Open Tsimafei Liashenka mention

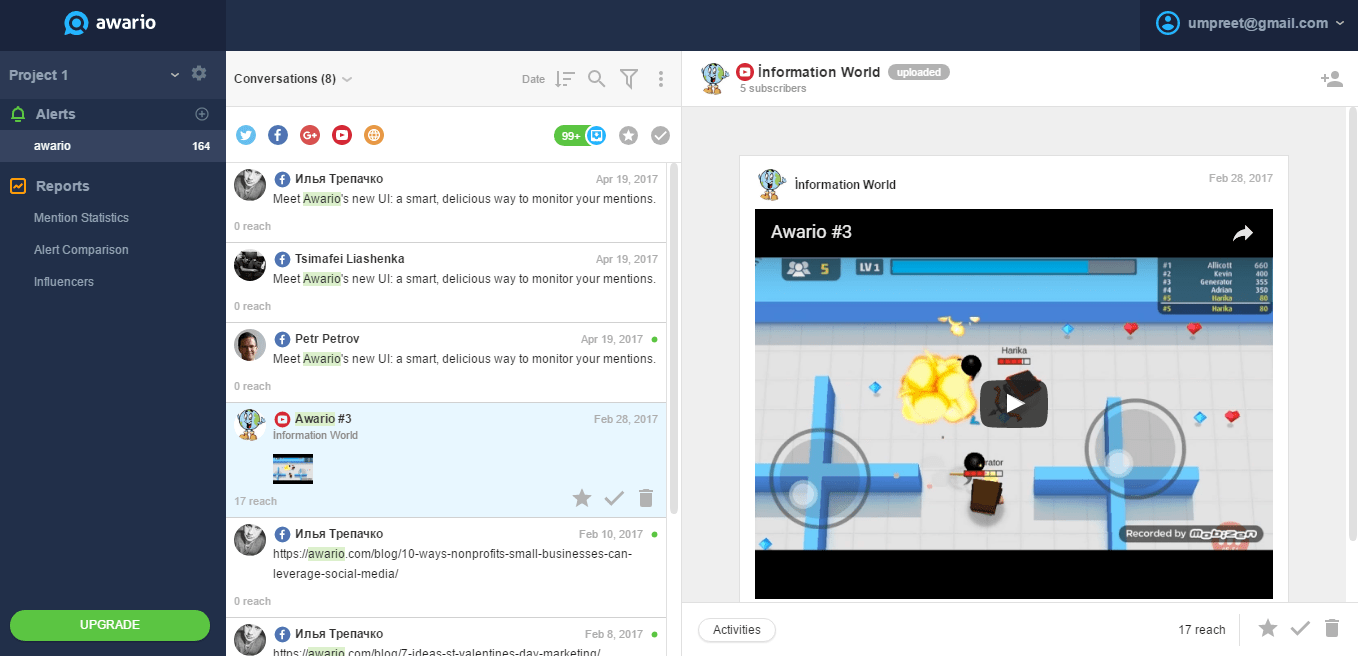click(446, 283)
